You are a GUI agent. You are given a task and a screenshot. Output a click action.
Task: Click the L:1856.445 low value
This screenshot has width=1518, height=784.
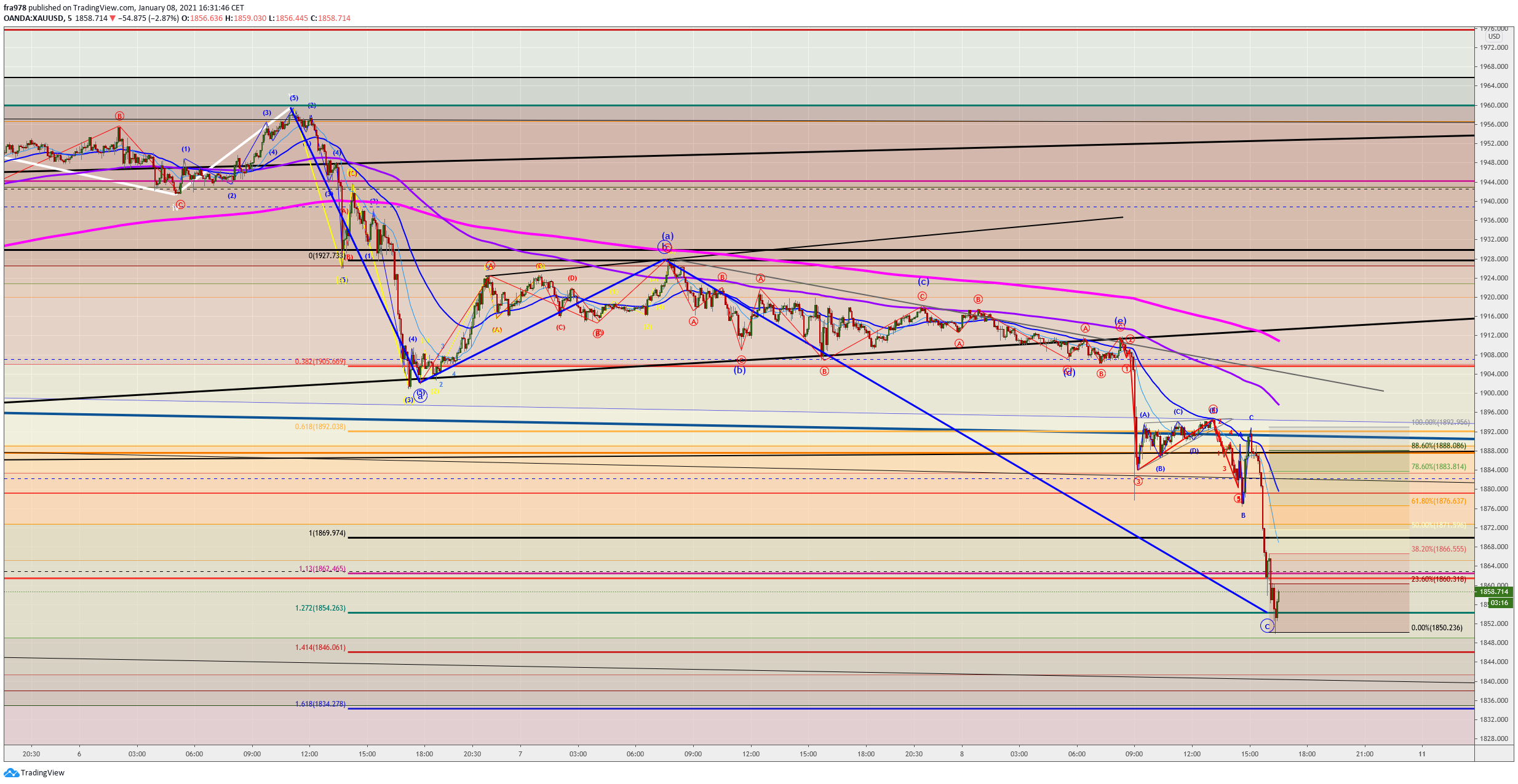pyautogui.click(x=288, y=18)
